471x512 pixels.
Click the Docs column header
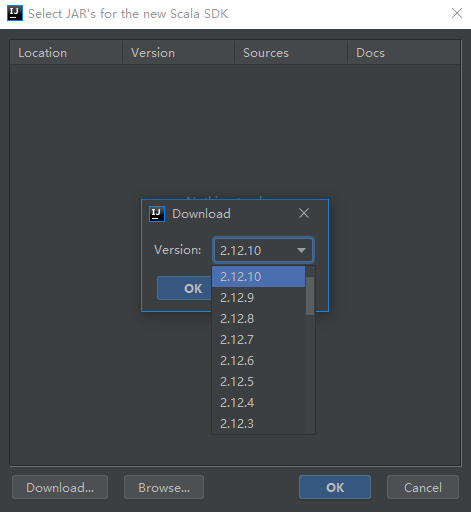[x=404, y=53]
